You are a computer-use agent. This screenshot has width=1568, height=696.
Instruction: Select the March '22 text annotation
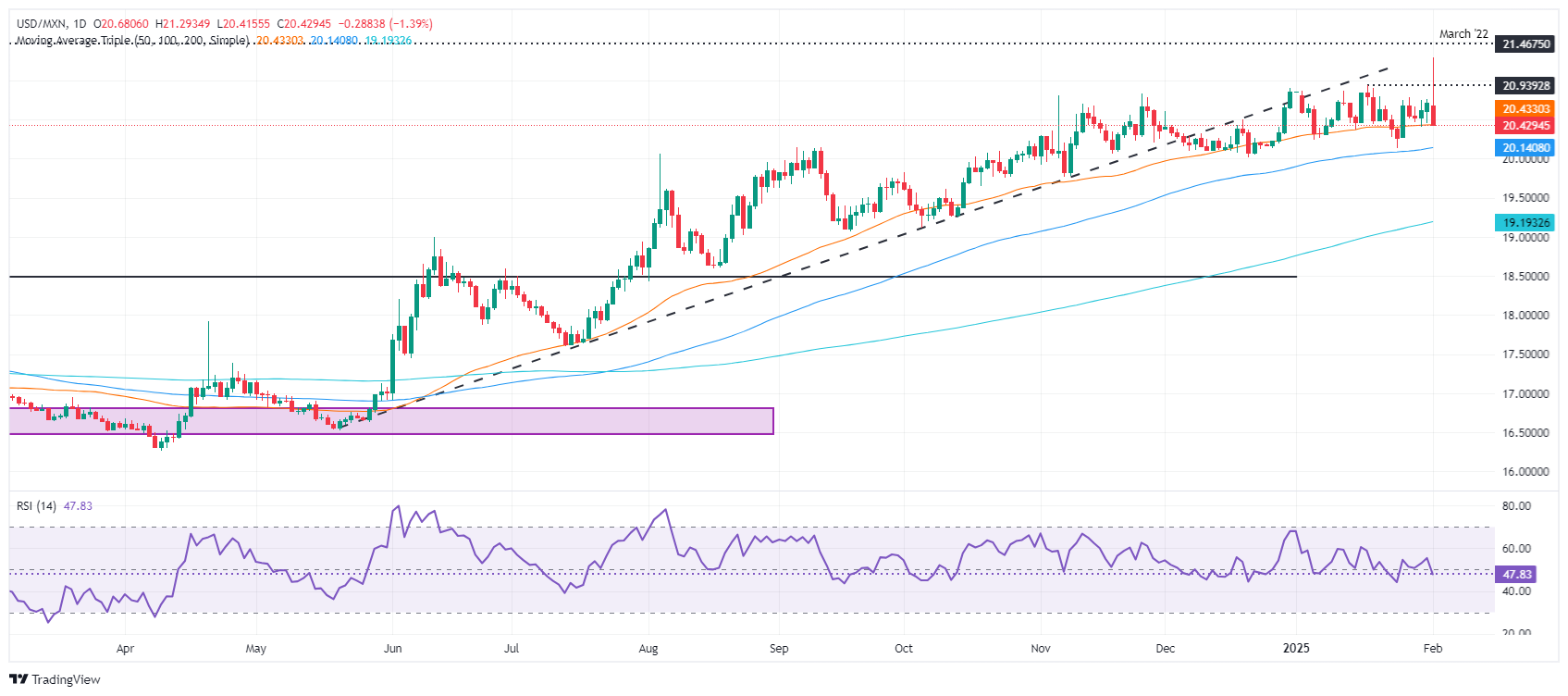pyautogui.click(x=1463, y=34)
